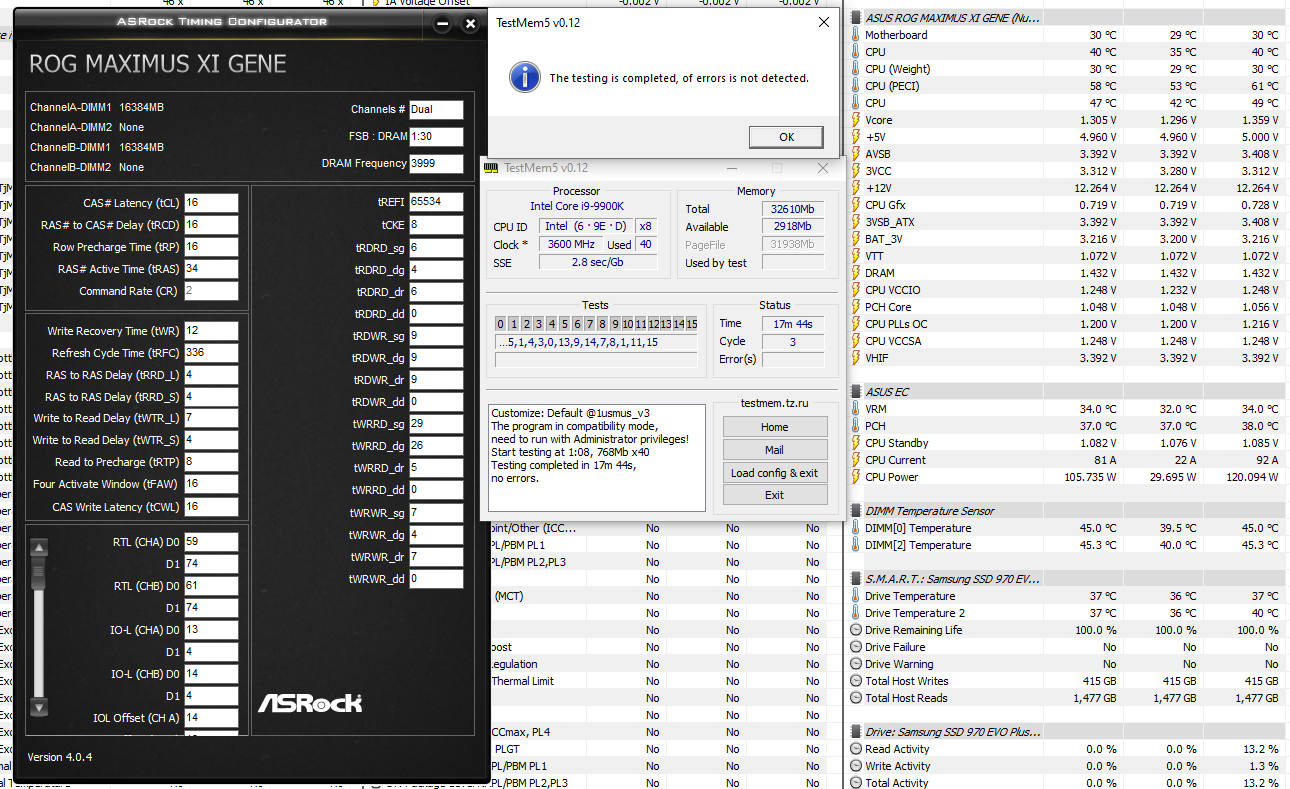This screenshot has width=1290, height=789.
Task: Click the lightning icon for the VHIF sensor
Action: point(855,358)
